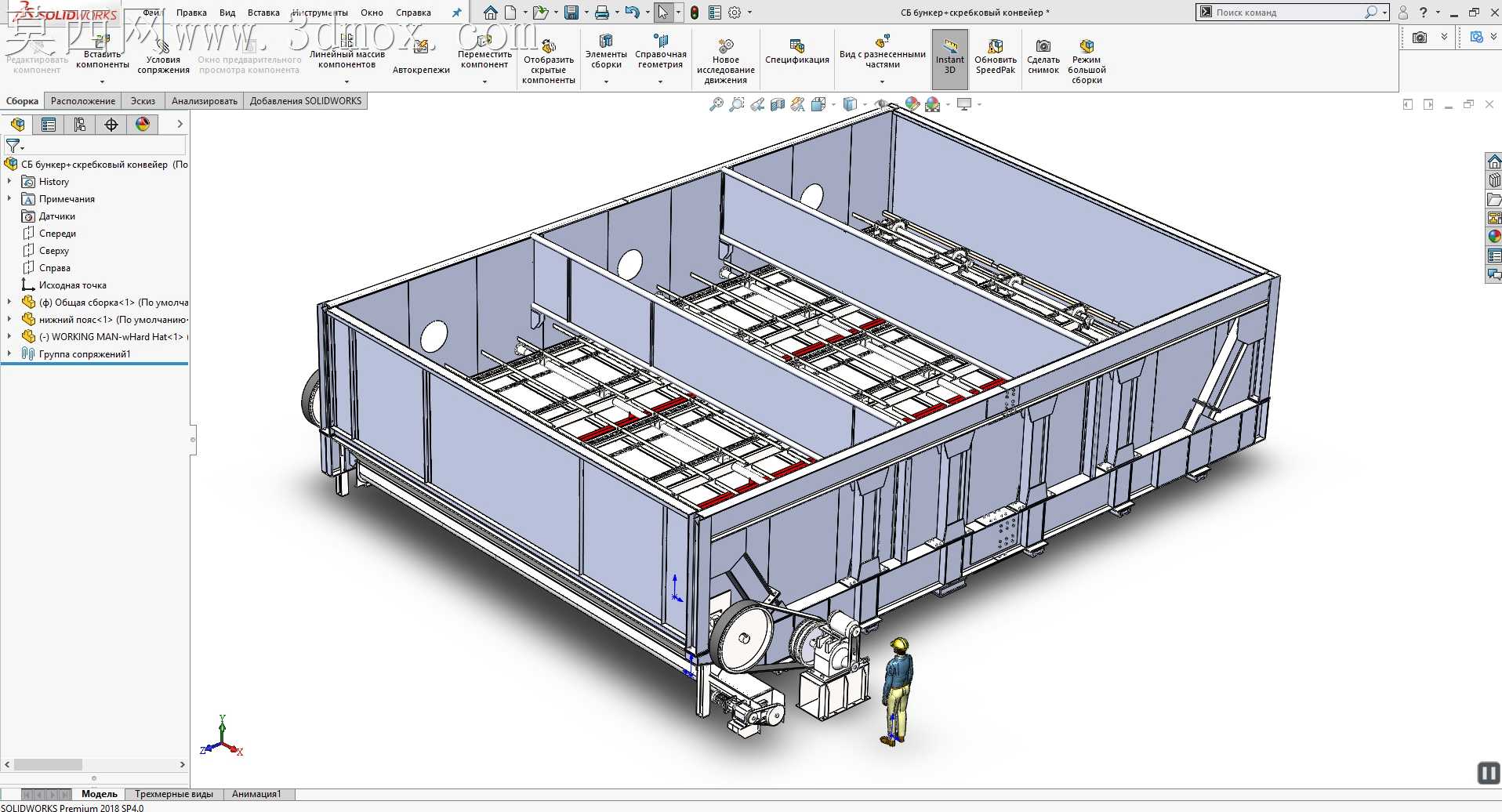The height and width of the screenshot is (812, 1502).
Task: Click the Сделать снимок button
Action: click(x=1043, y=56)
